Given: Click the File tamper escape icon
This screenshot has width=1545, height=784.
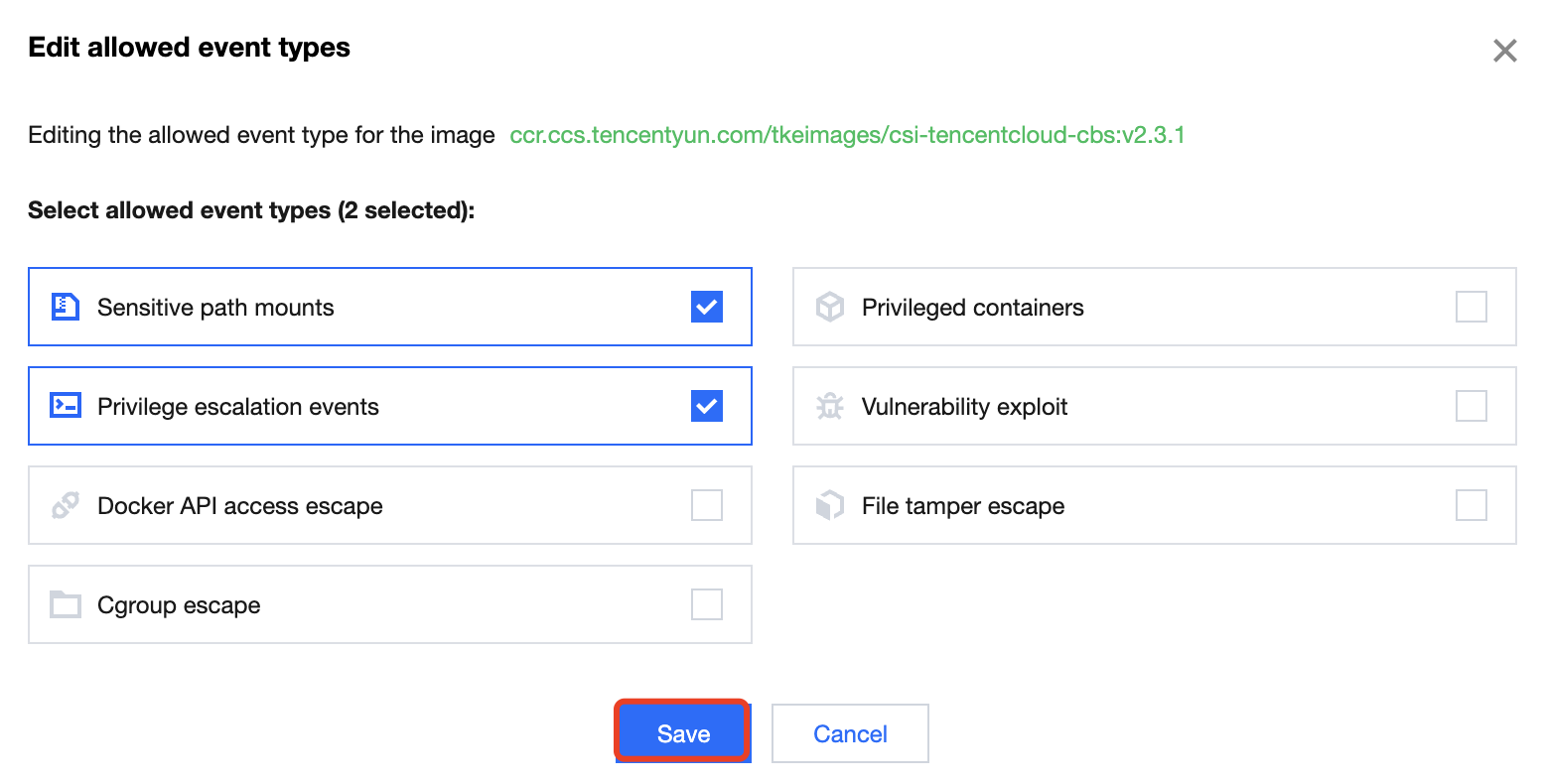Looking at the screenshot, I should (x=830, y=505).
